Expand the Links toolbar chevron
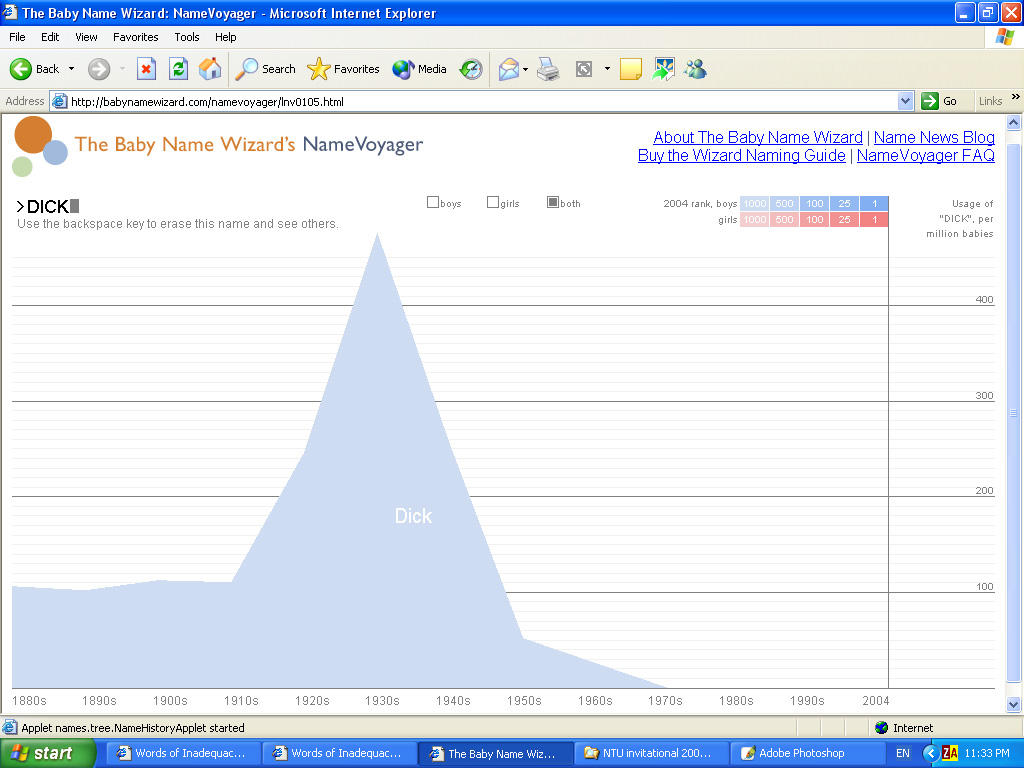The height and width of the screenshot is (768, 1024). [x=1016, y=97]
